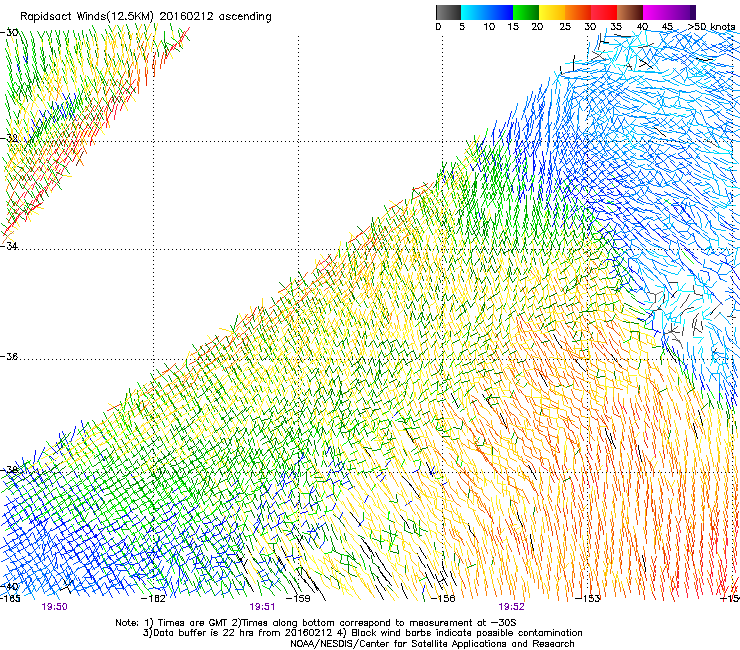Viewport: 740px width, 650px height.
Task: Click the '10' legend scale label
Action: pos(489,26)
